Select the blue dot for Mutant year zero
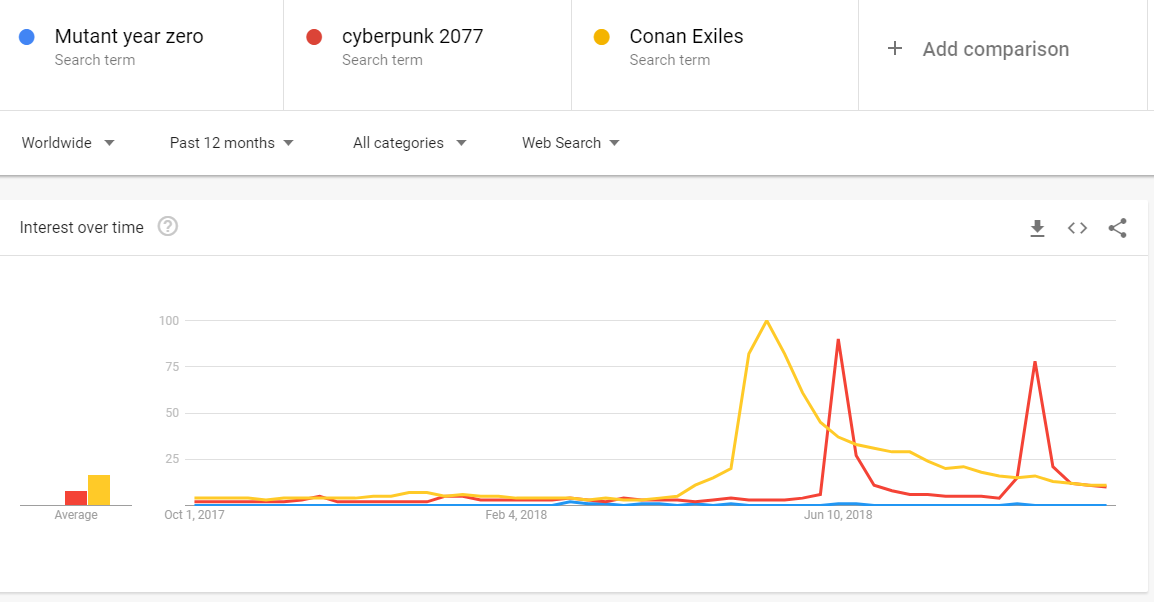This screenshot has width=1154, height=602. click(x=26, y=37)
